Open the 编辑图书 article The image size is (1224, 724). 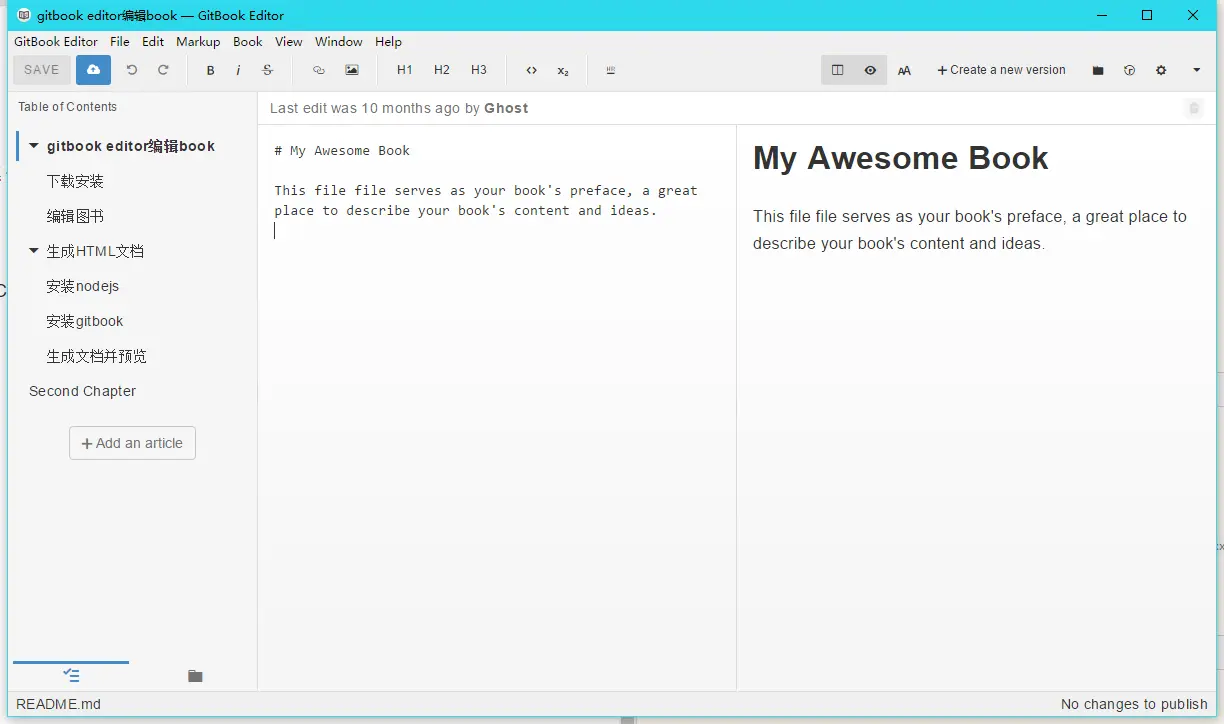(x=75, y=216)
